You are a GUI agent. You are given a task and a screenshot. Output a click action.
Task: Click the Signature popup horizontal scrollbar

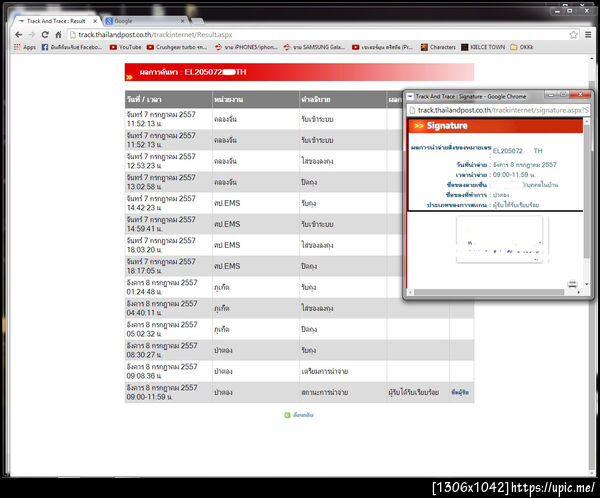click(x=489, y=292)
